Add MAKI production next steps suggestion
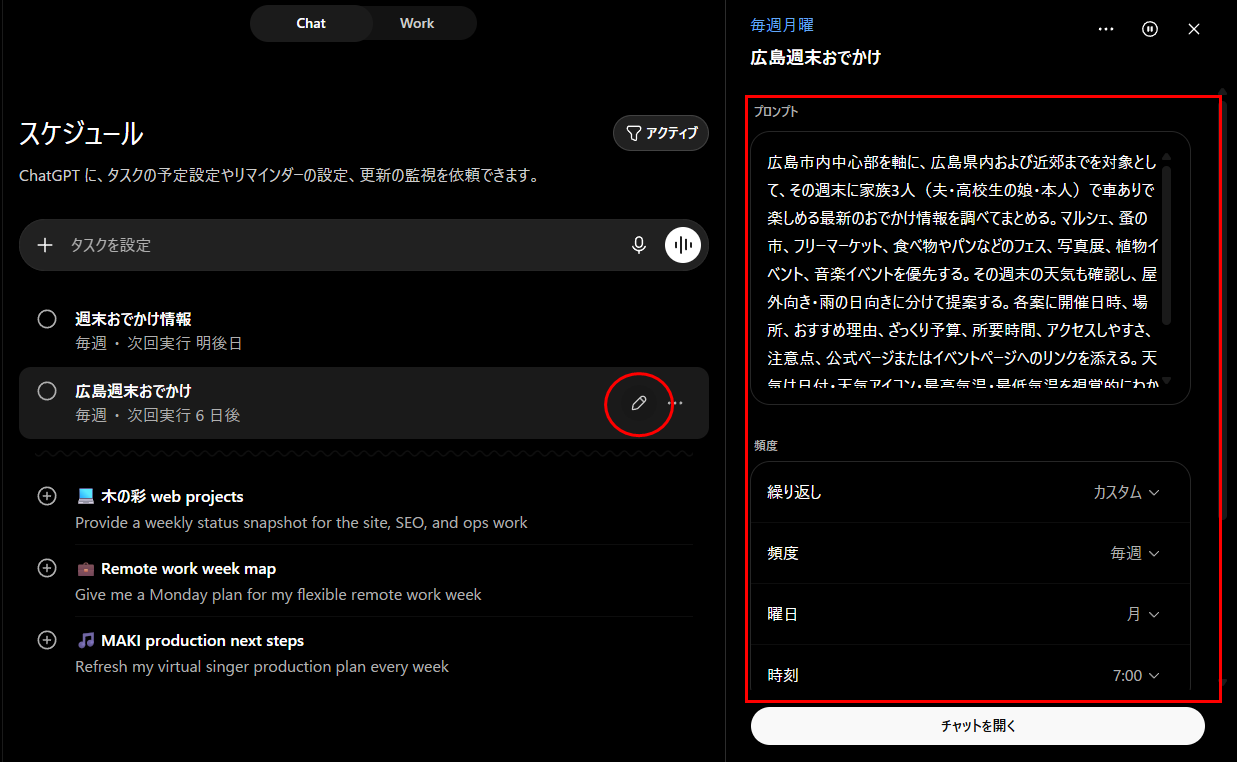The image size is (1237, 762). click(x=47, y=640)
